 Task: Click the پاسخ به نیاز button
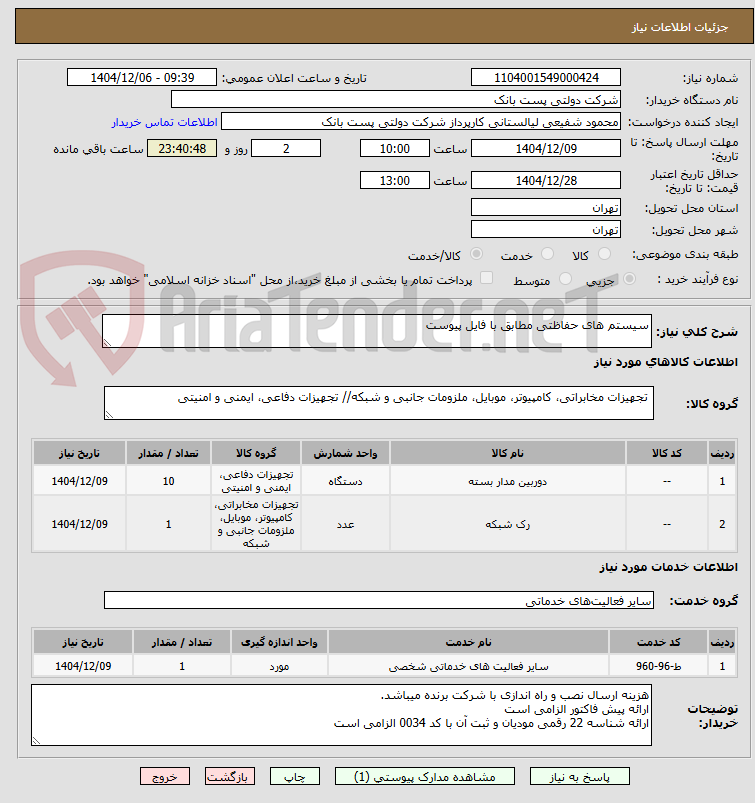pyautogui.click(x=579, y=777)
